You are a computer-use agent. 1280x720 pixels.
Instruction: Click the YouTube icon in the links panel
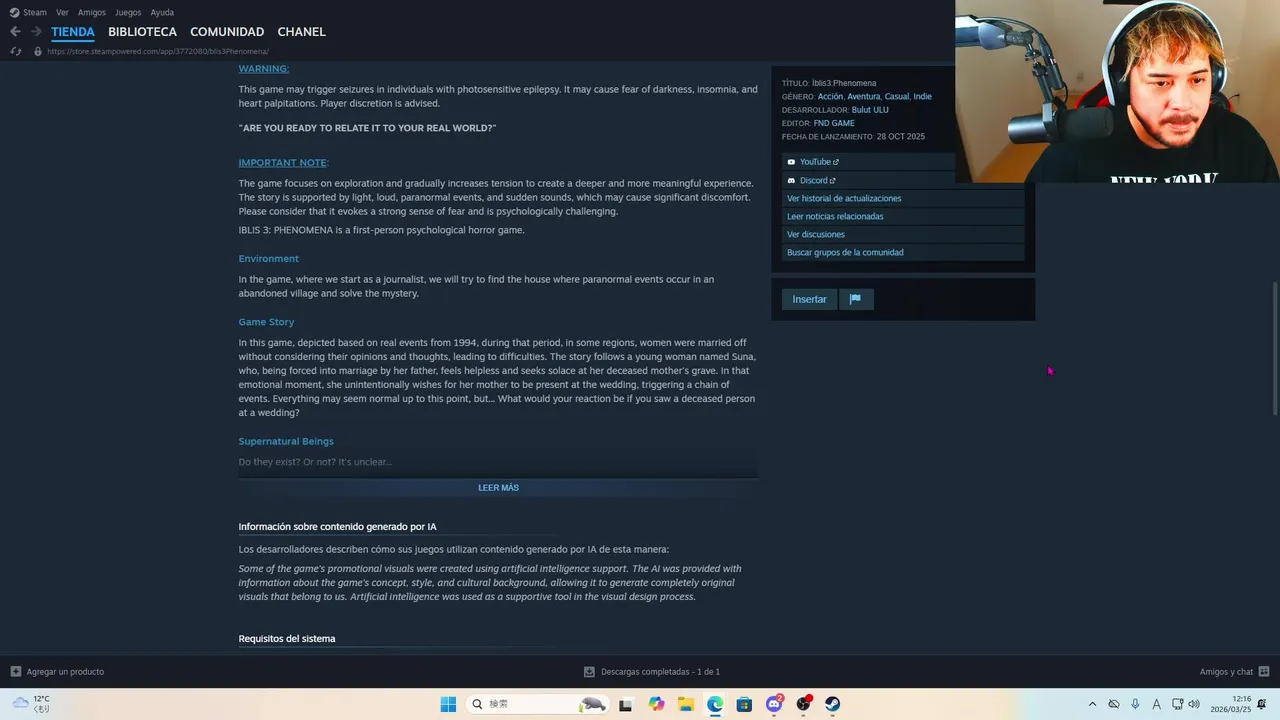[x=791, y=162]
